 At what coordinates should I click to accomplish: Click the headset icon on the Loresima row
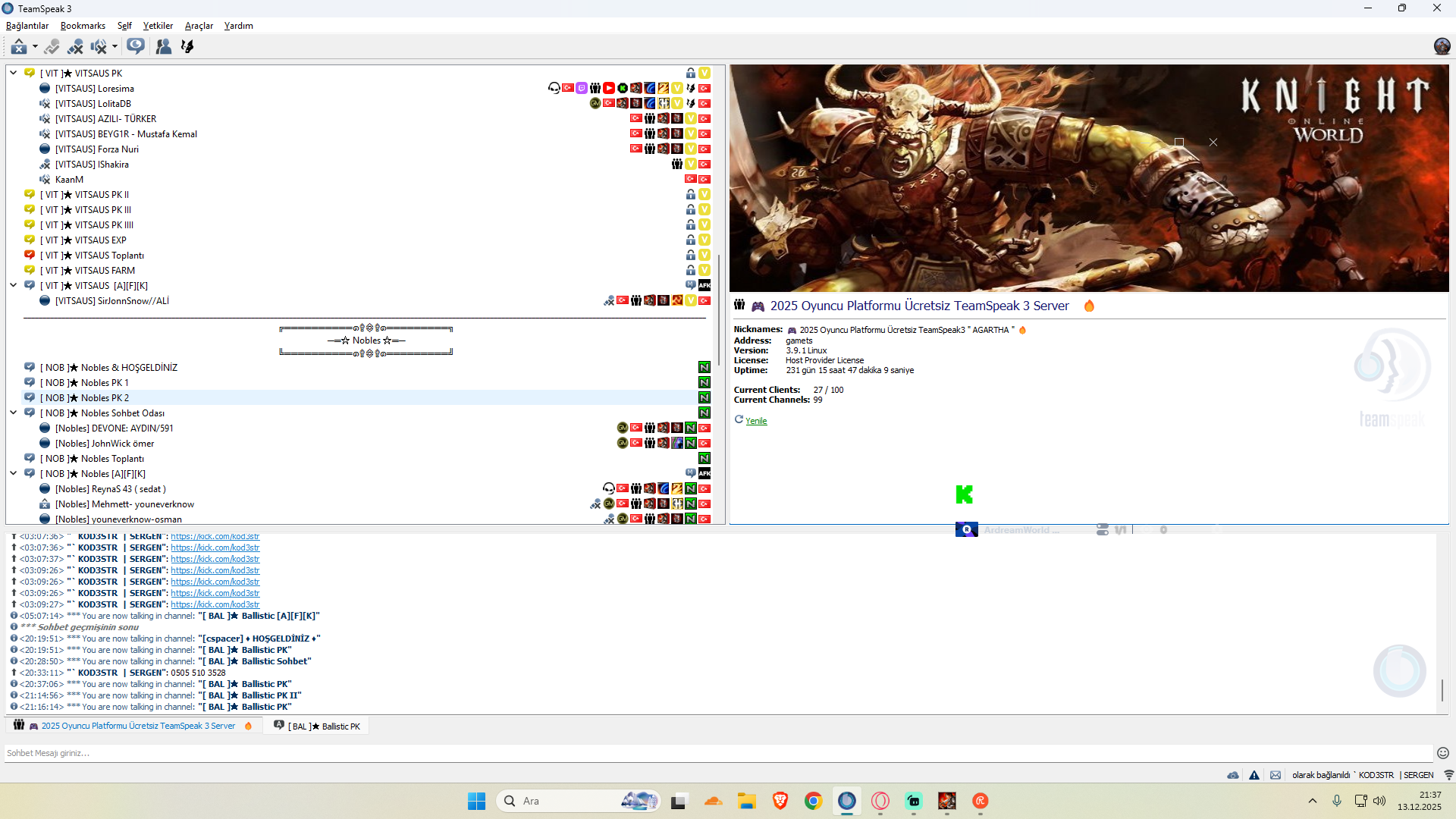pyautogui.click(x=554, y=89)
